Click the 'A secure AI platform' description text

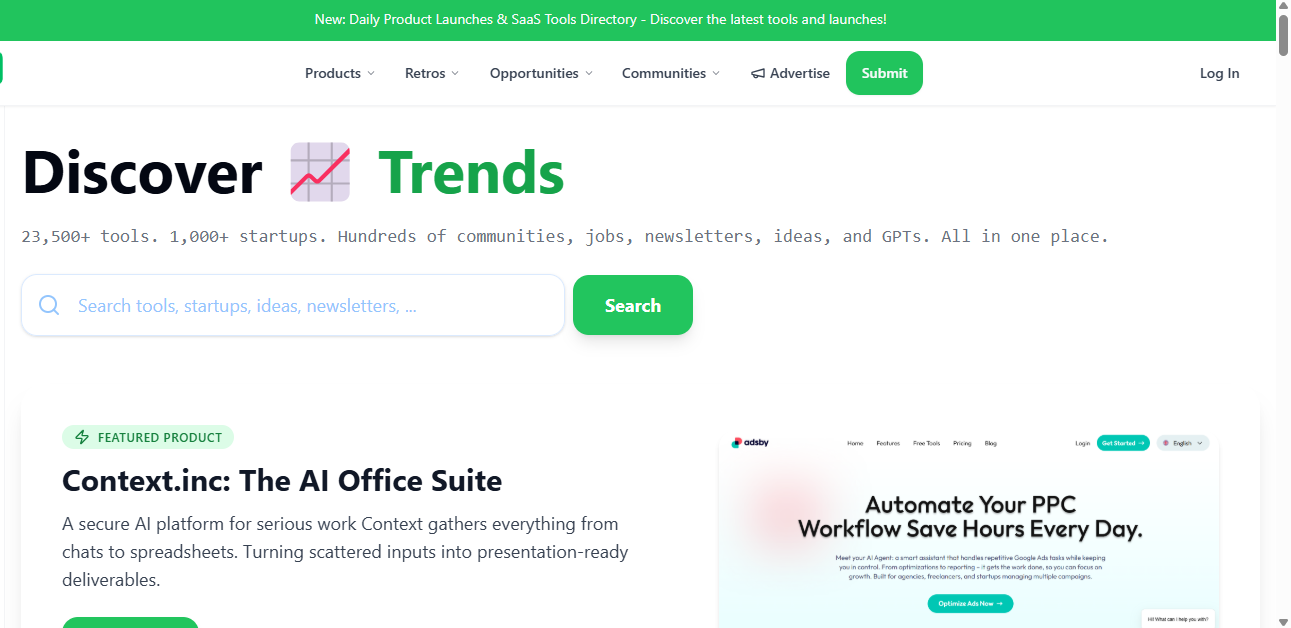tap(345, 552)
